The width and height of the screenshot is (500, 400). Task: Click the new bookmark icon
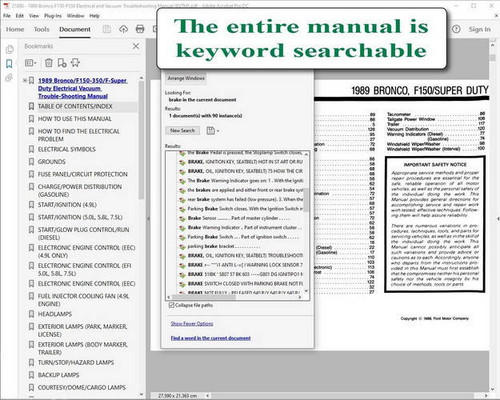pos(62,63)
